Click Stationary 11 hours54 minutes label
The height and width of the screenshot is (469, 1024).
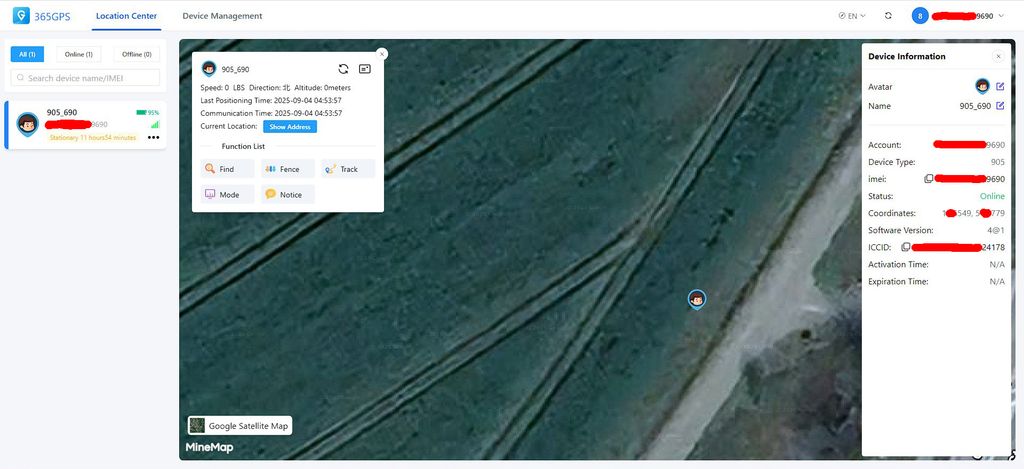[92, 137]
